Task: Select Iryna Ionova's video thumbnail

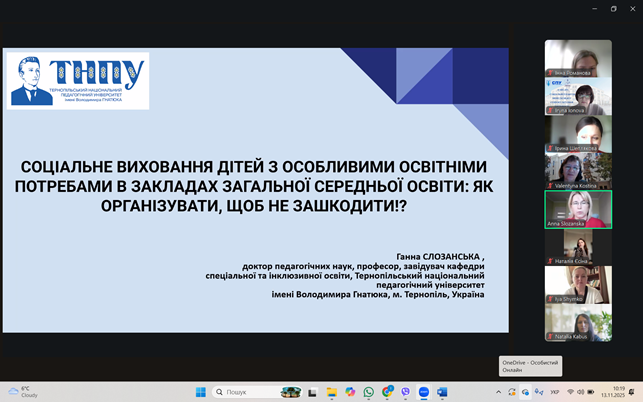Action: [x=578, y=97]
